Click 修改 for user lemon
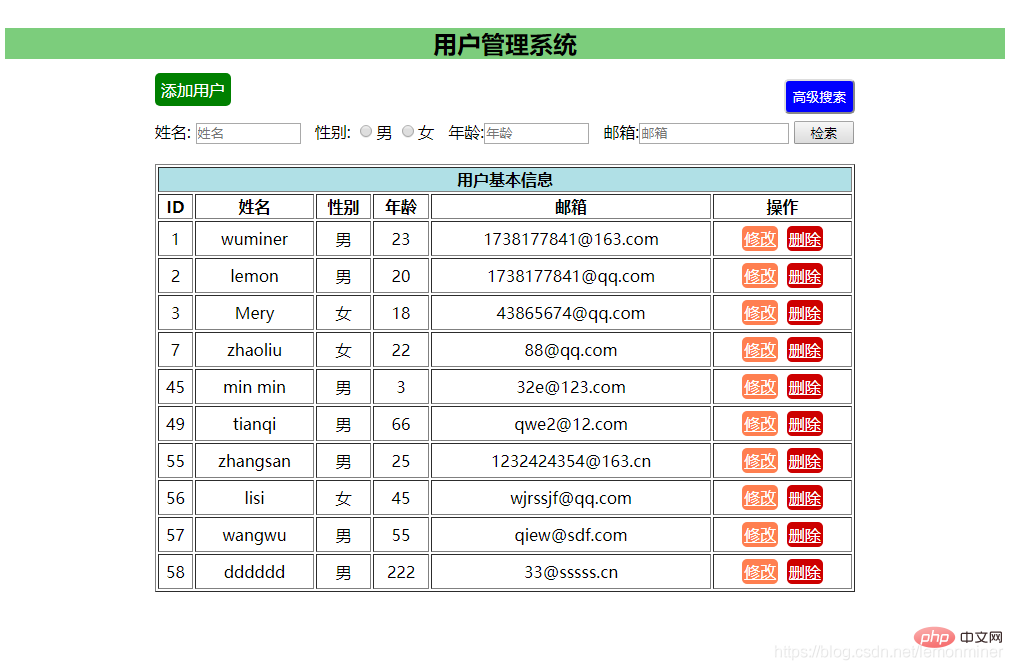 click(x=759, y=275)
